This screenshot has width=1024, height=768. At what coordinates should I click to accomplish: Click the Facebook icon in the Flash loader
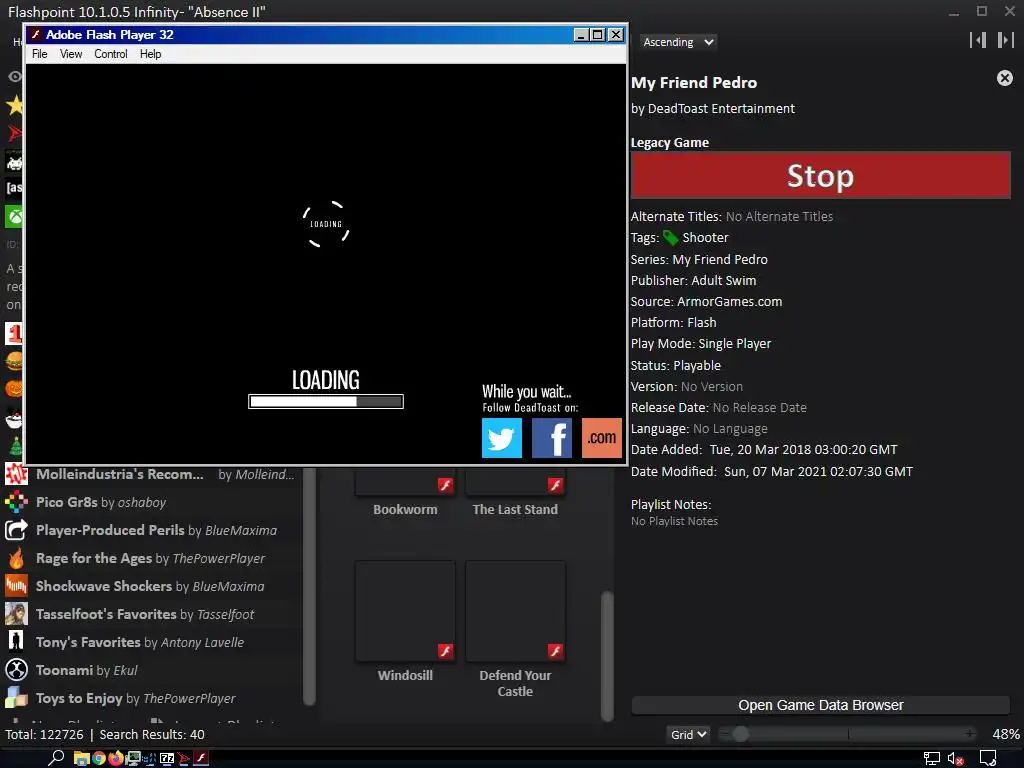tap(551, 438)
